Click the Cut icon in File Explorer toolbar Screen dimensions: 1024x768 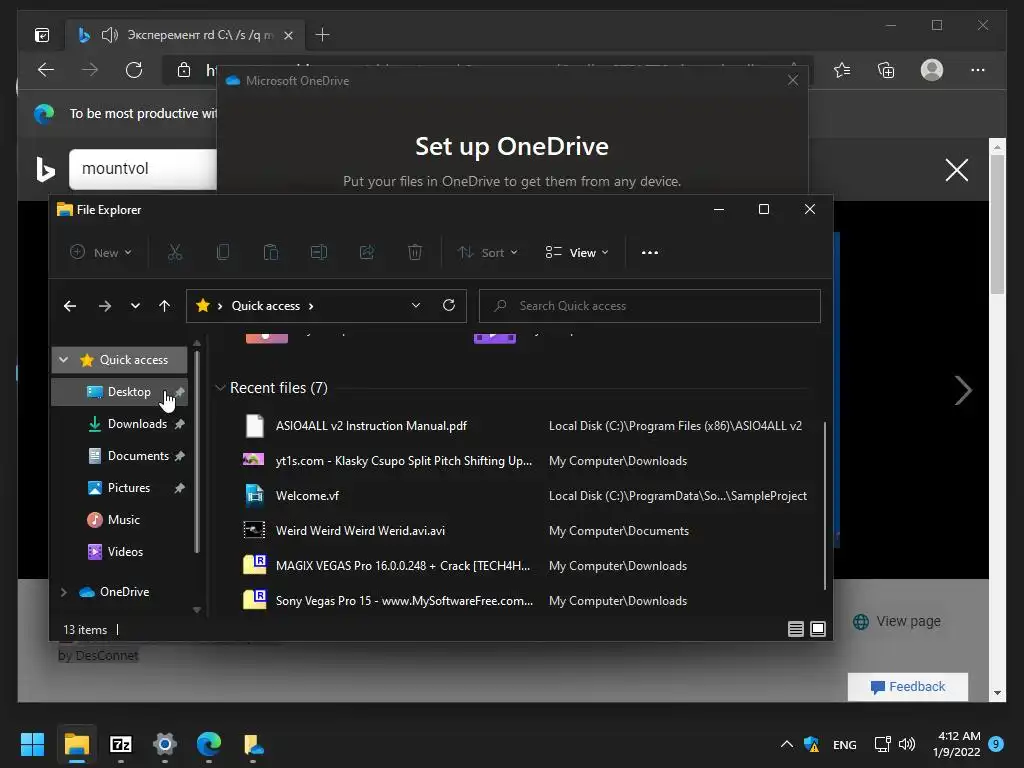click(x=174, y=253)
